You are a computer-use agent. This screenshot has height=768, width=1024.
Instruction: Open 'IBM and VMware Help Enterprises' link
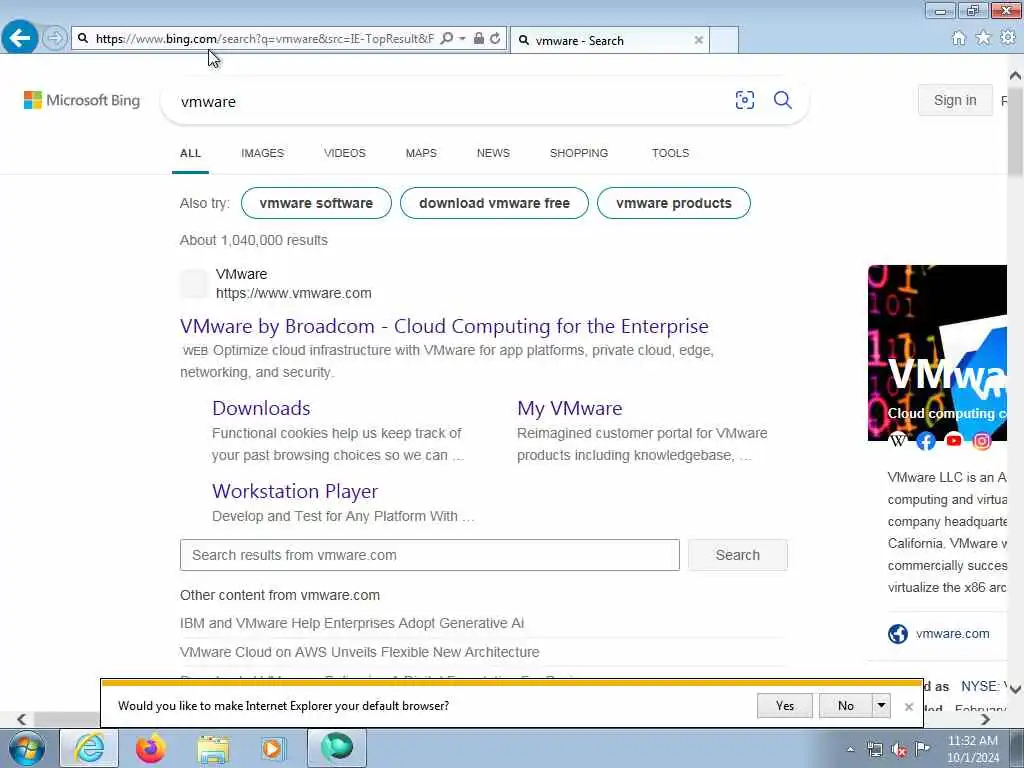(352, 623)
